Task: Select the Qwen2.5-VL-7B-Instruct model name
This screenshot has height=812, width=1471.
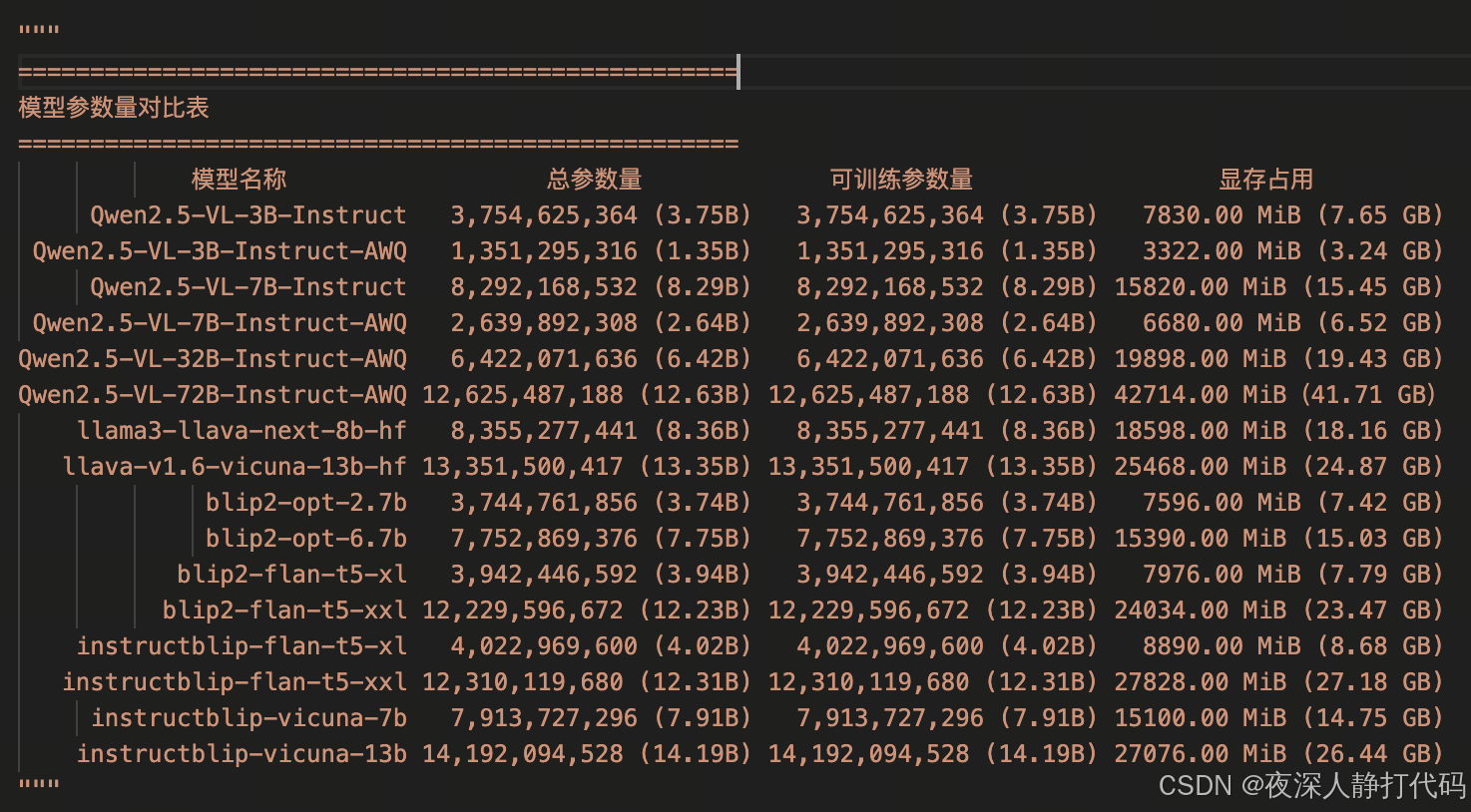Action: 248,287
